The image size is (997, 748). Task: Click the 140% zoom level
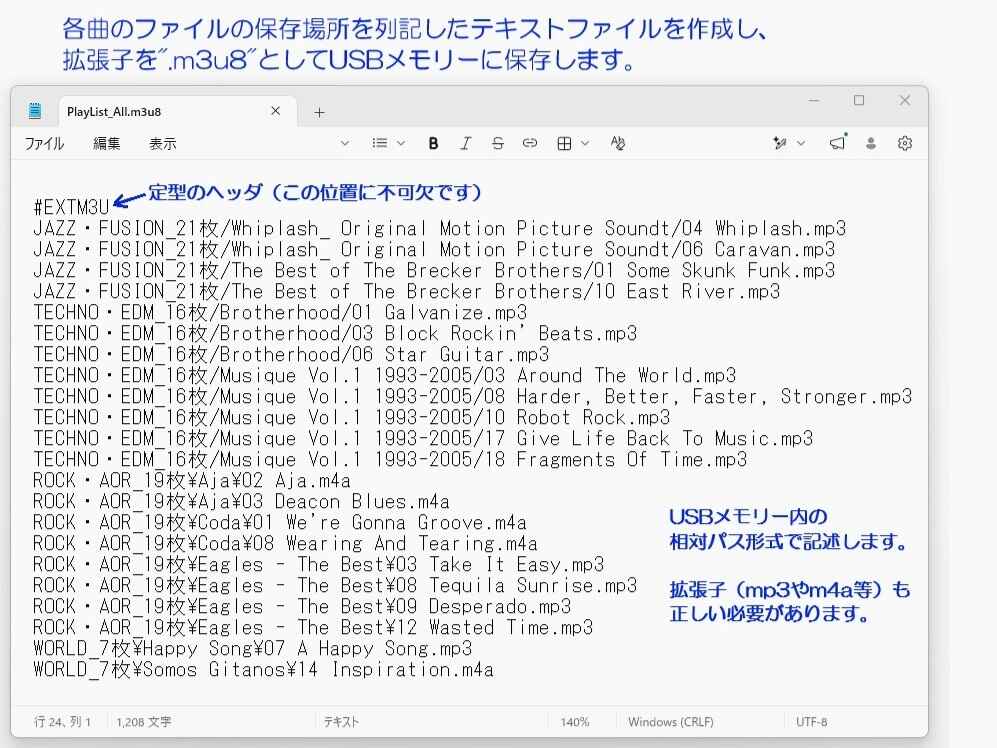(575, 722)
